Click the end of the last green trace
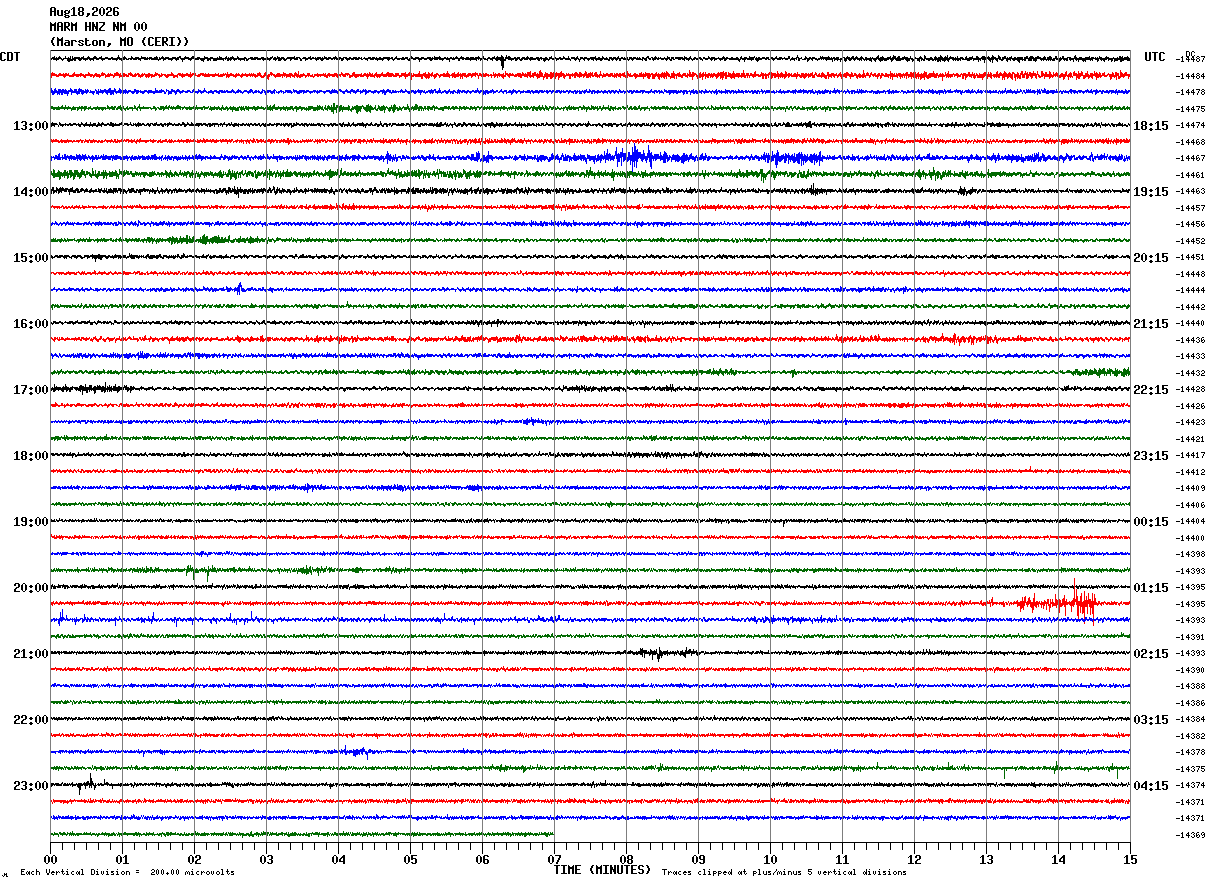The height and width of the screenshot is (886, 1210). 552,834
